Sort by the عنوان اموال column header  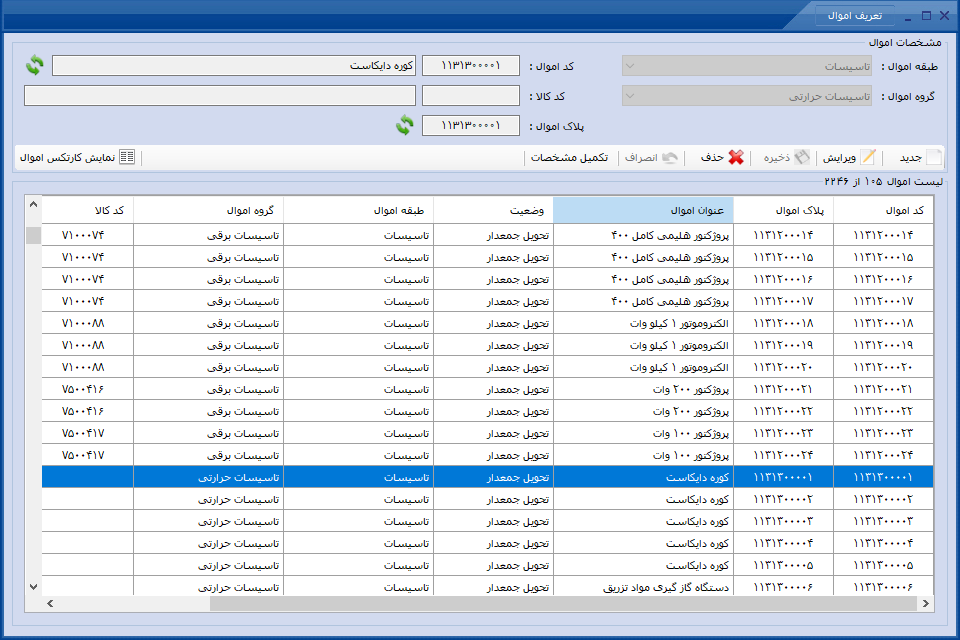(x=643, y=210)
